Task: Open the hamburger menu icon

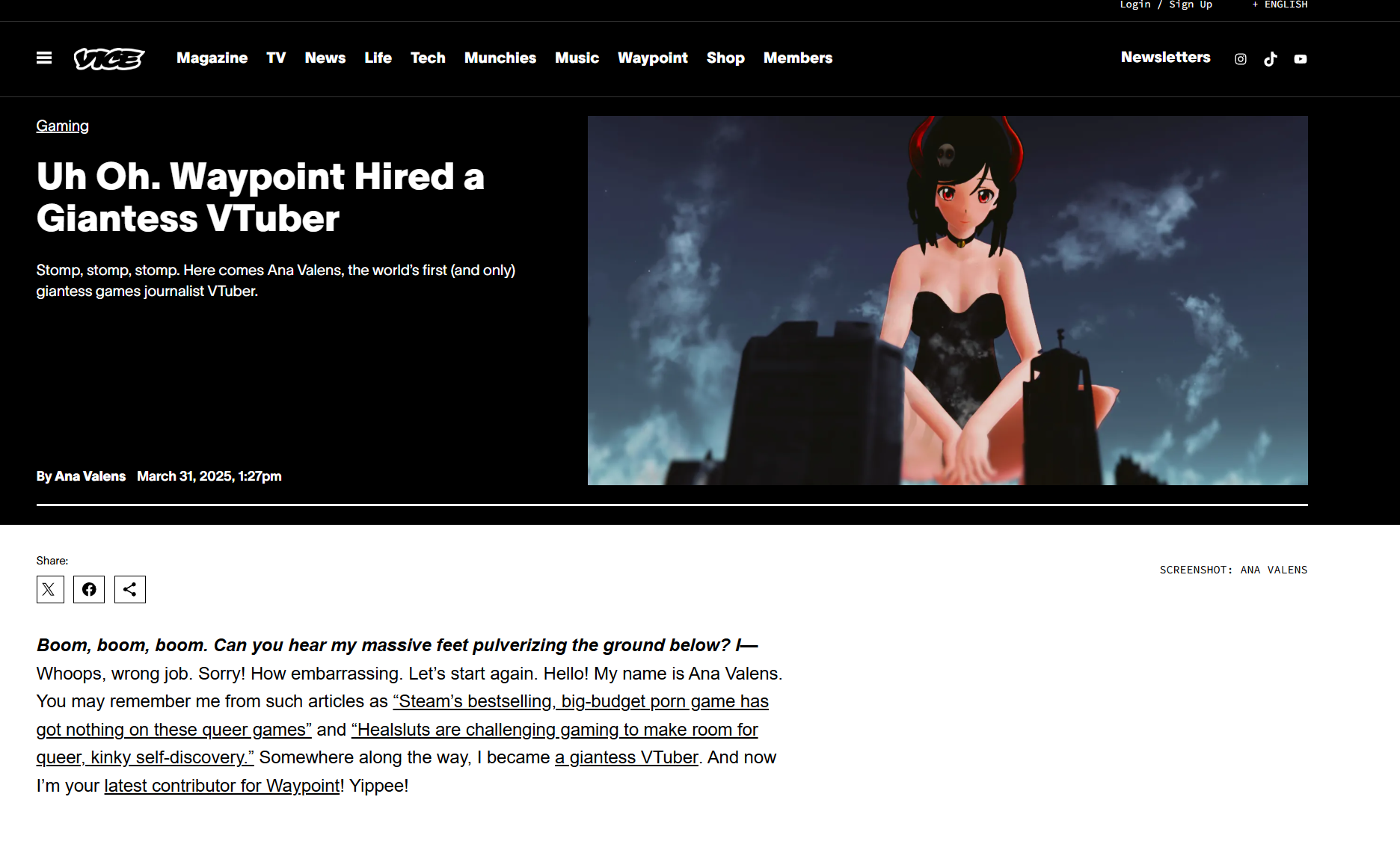Action: pyautogui.click(x=44, y=58)
